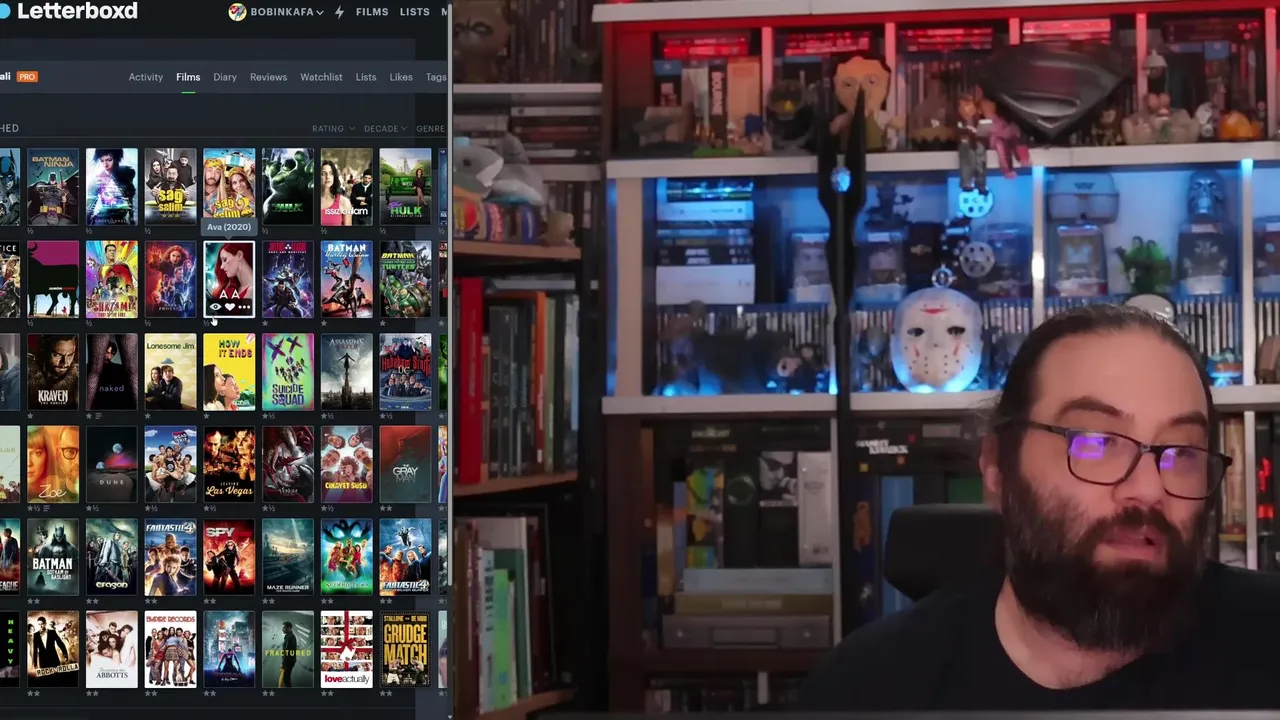Viewport: 1280px width, 720px height.
Task: Like Ava using the heart icon
Action: pos(229,307)
